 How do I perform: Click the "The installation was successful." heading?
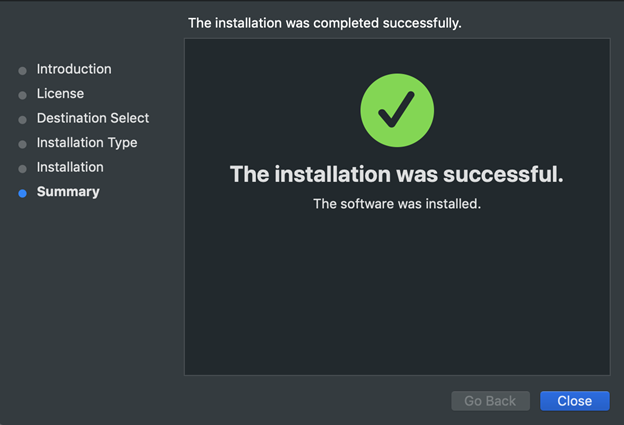click(x=397, y=174)
